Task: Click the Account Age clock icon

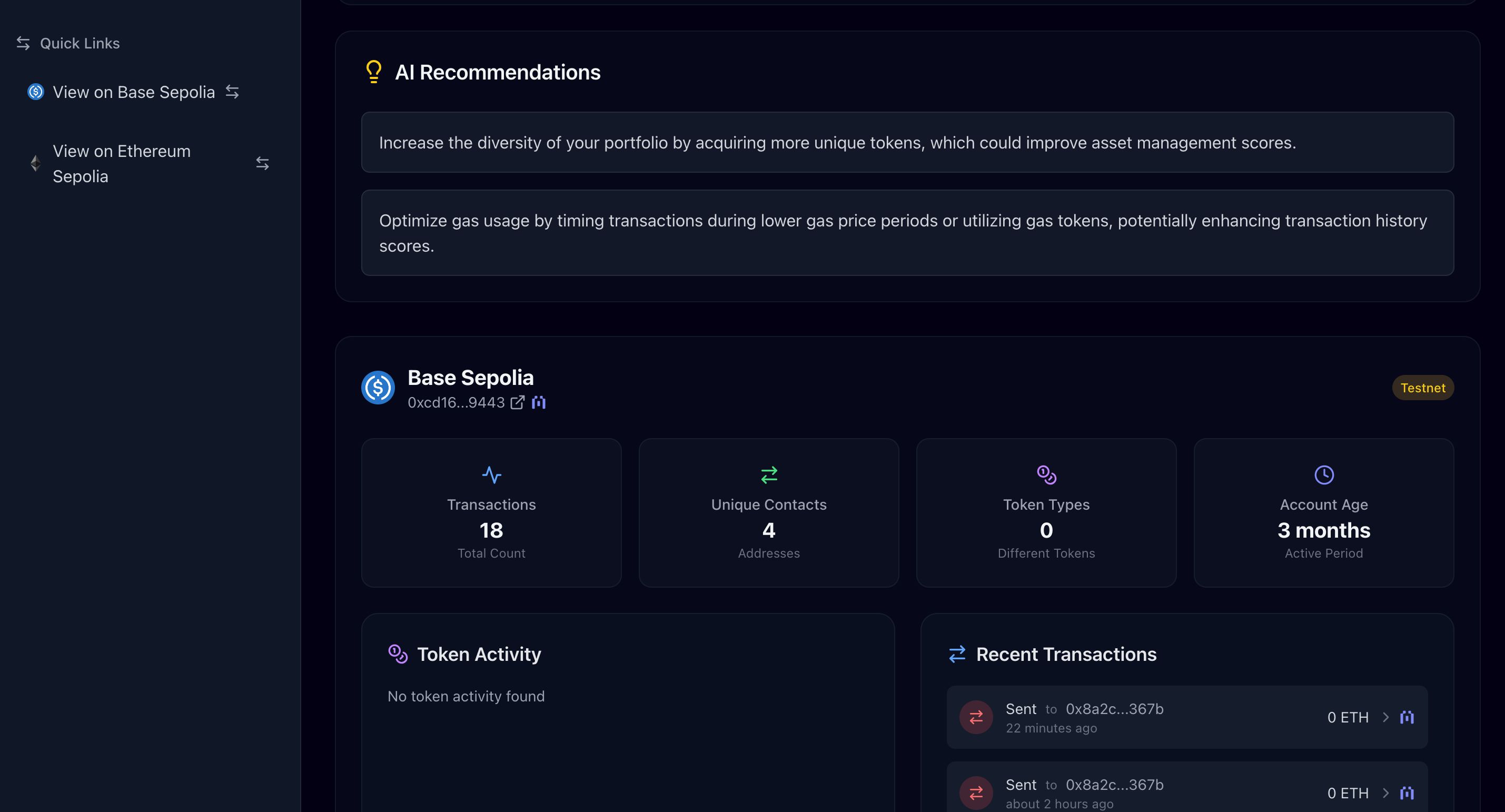Action: (x=1324, y=475)
